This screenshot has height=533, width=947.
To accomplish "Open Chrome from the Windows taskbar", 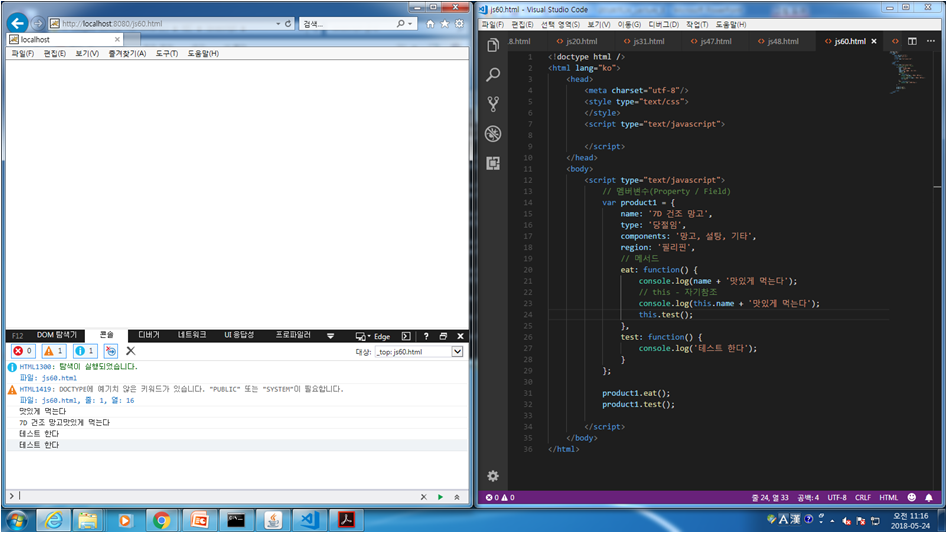I will (161, 520).
